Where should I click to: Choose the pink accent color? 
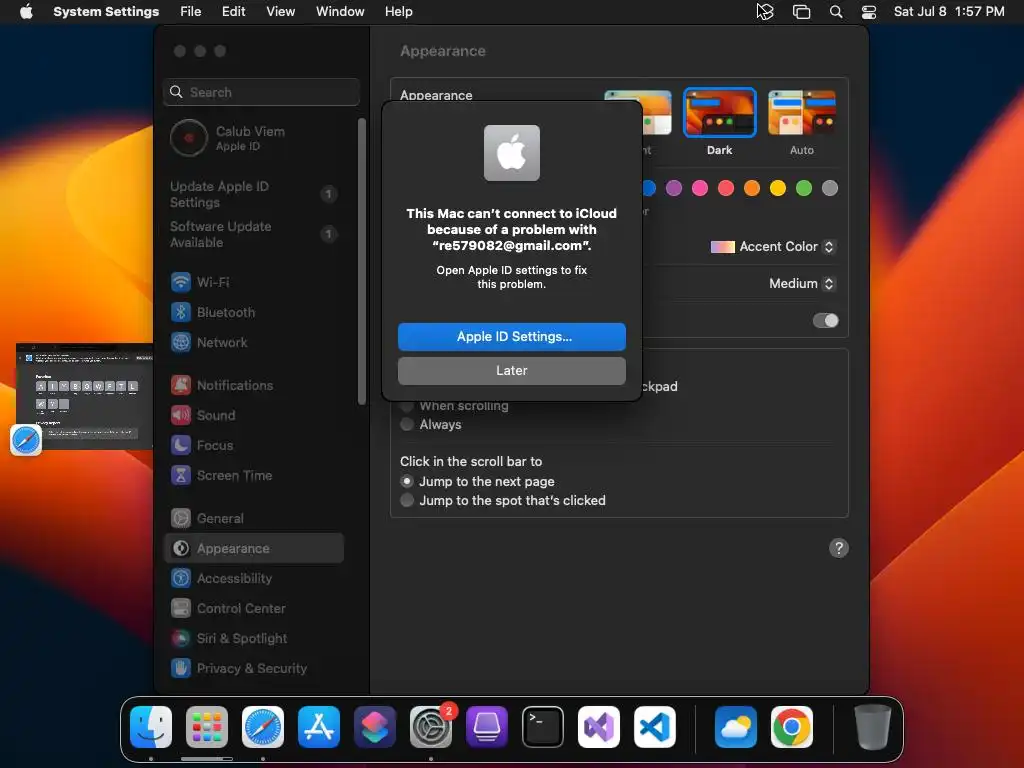coord(700,188)
